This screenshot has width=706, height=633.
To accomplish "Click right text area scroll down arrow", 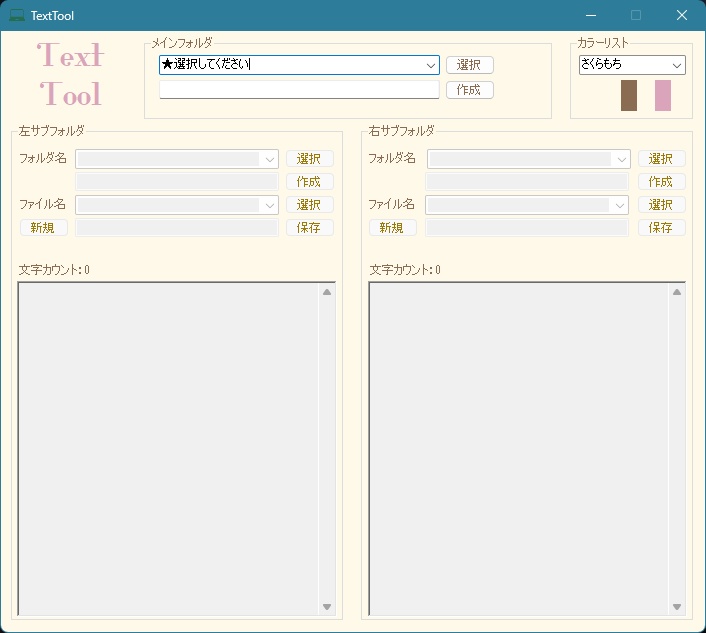I will point(677,606).
